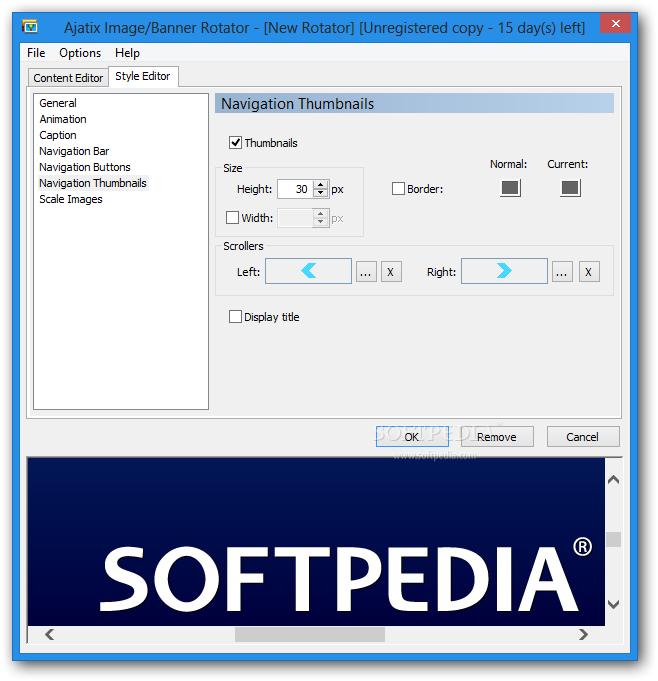
Task: Select Scale Images in the style list
Action: 71,199
